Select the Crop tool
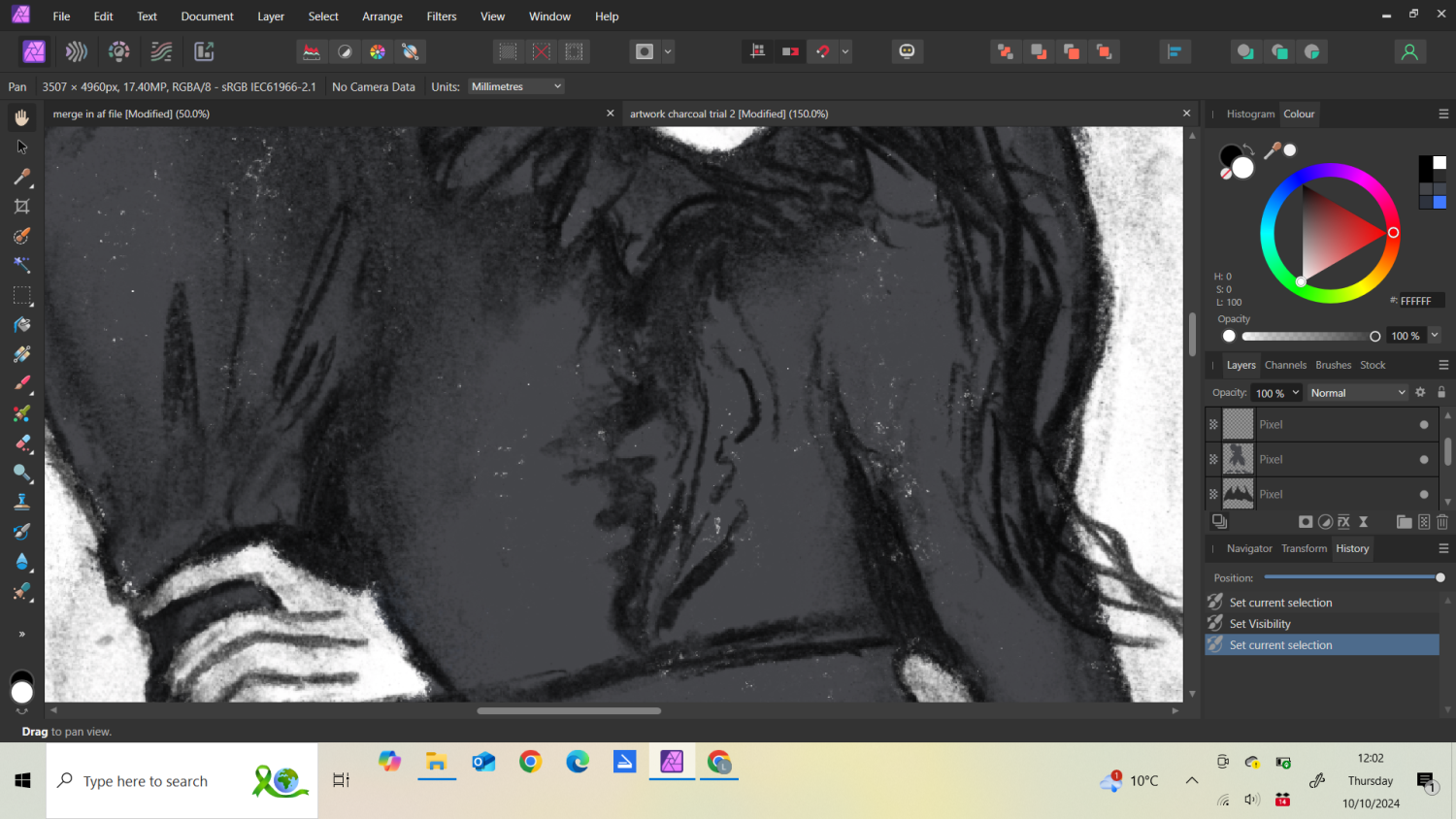The width and height of the screenshot is (1456, 819). pyautogui.click(x=21, y=206)
